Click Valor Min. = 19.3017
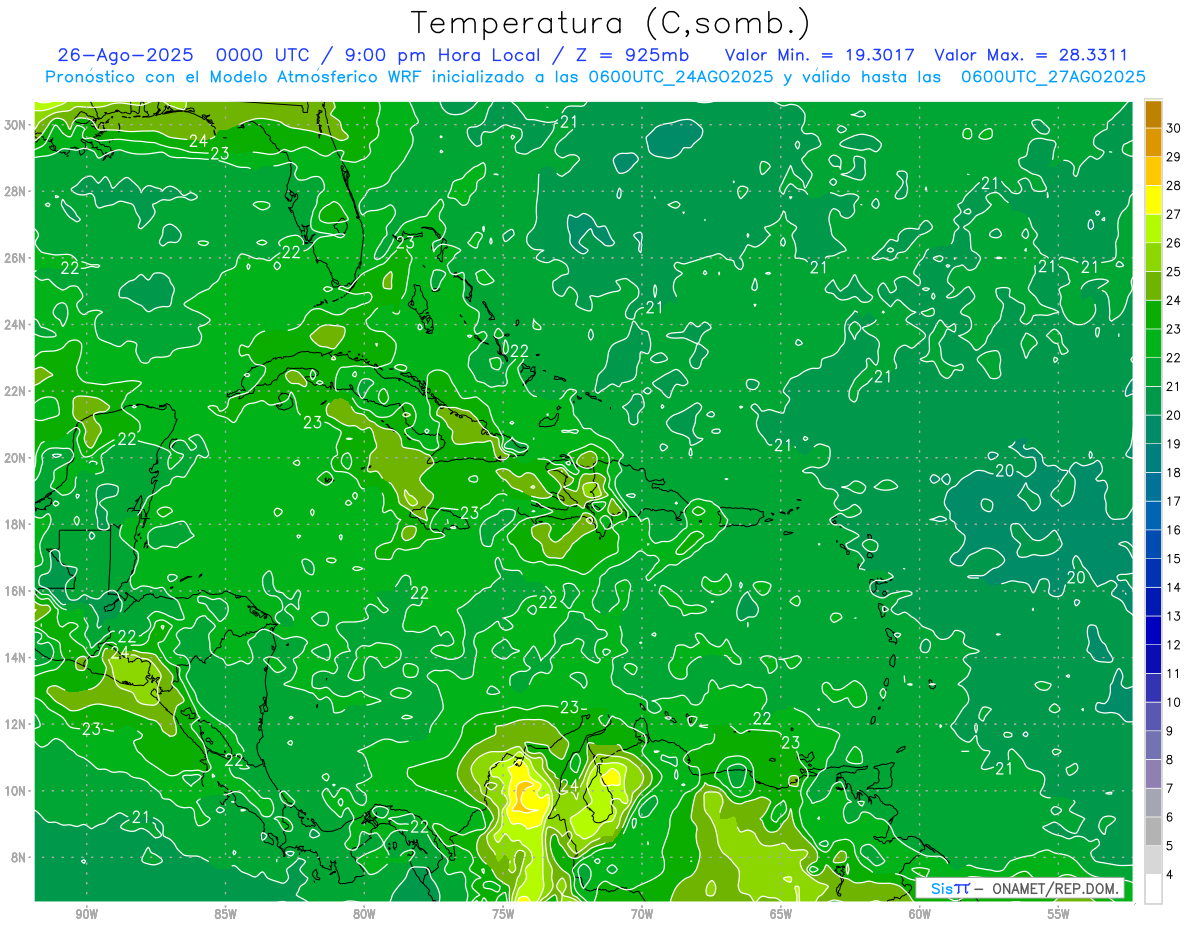The image size is (1200, 927). [820, 55]
